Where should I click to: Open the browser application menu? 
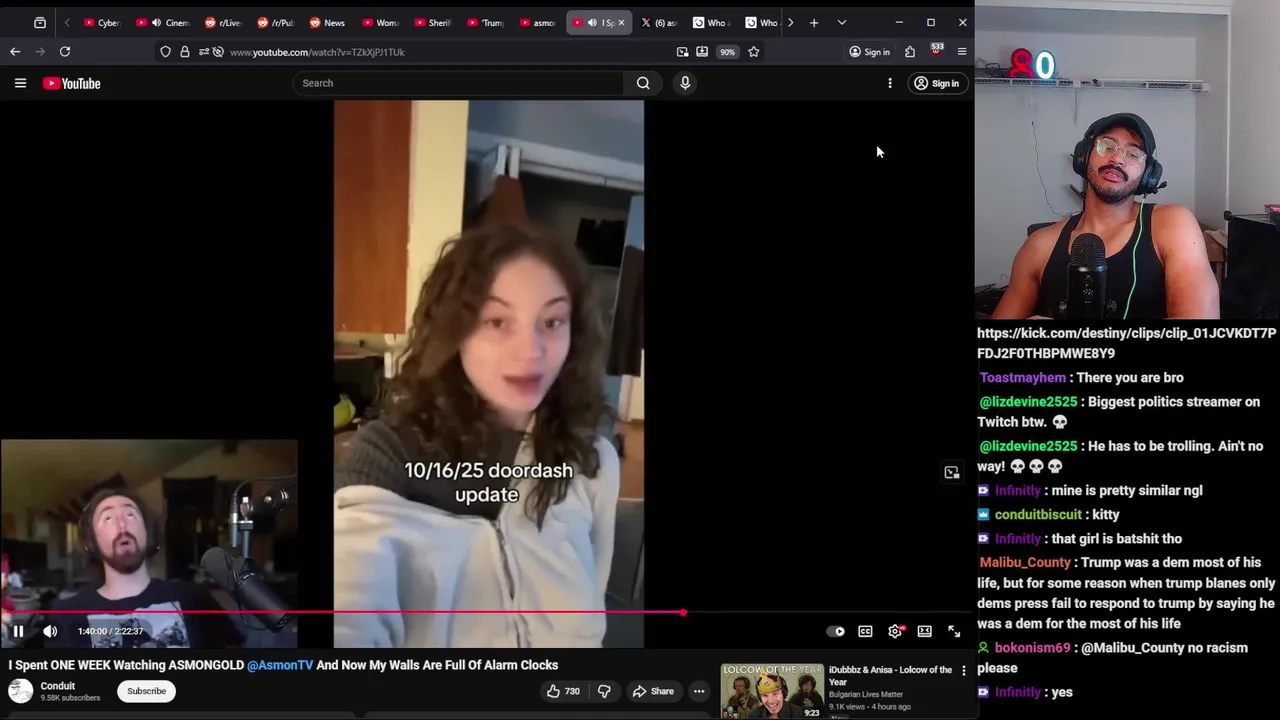(962, 52)
